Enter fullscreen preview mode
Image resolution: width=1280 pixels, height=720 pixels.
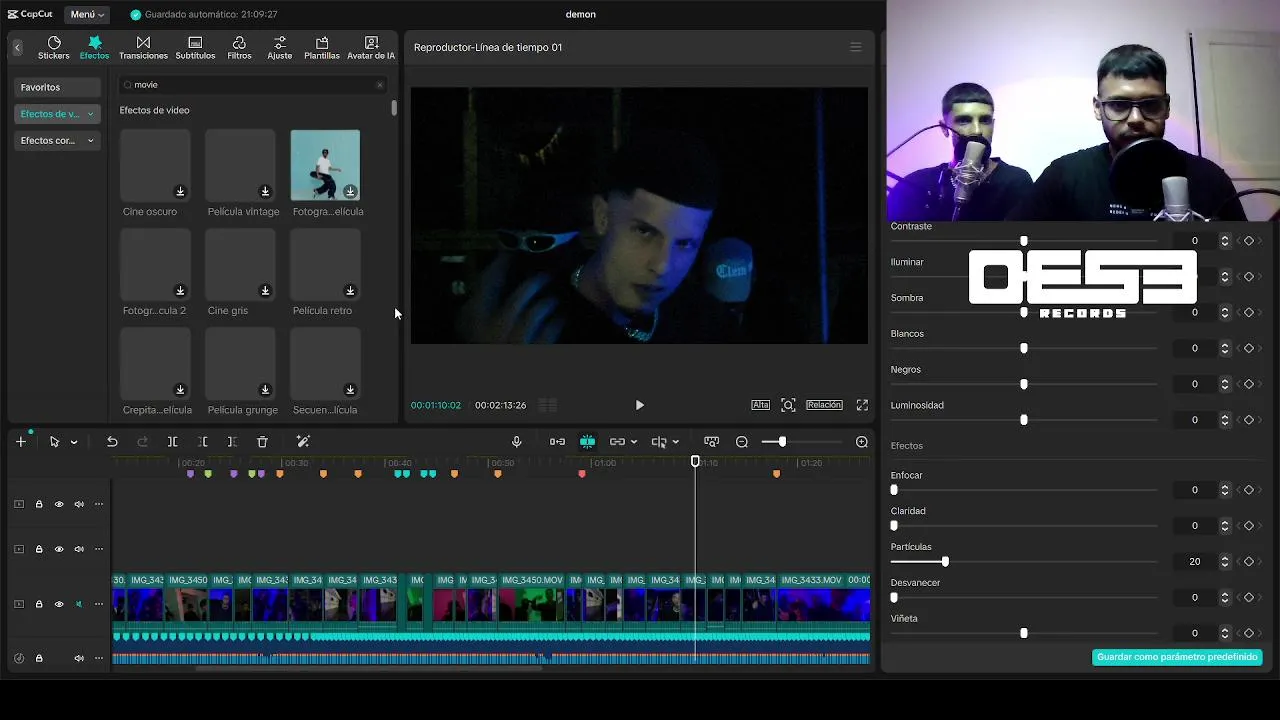tap(862, 405)
